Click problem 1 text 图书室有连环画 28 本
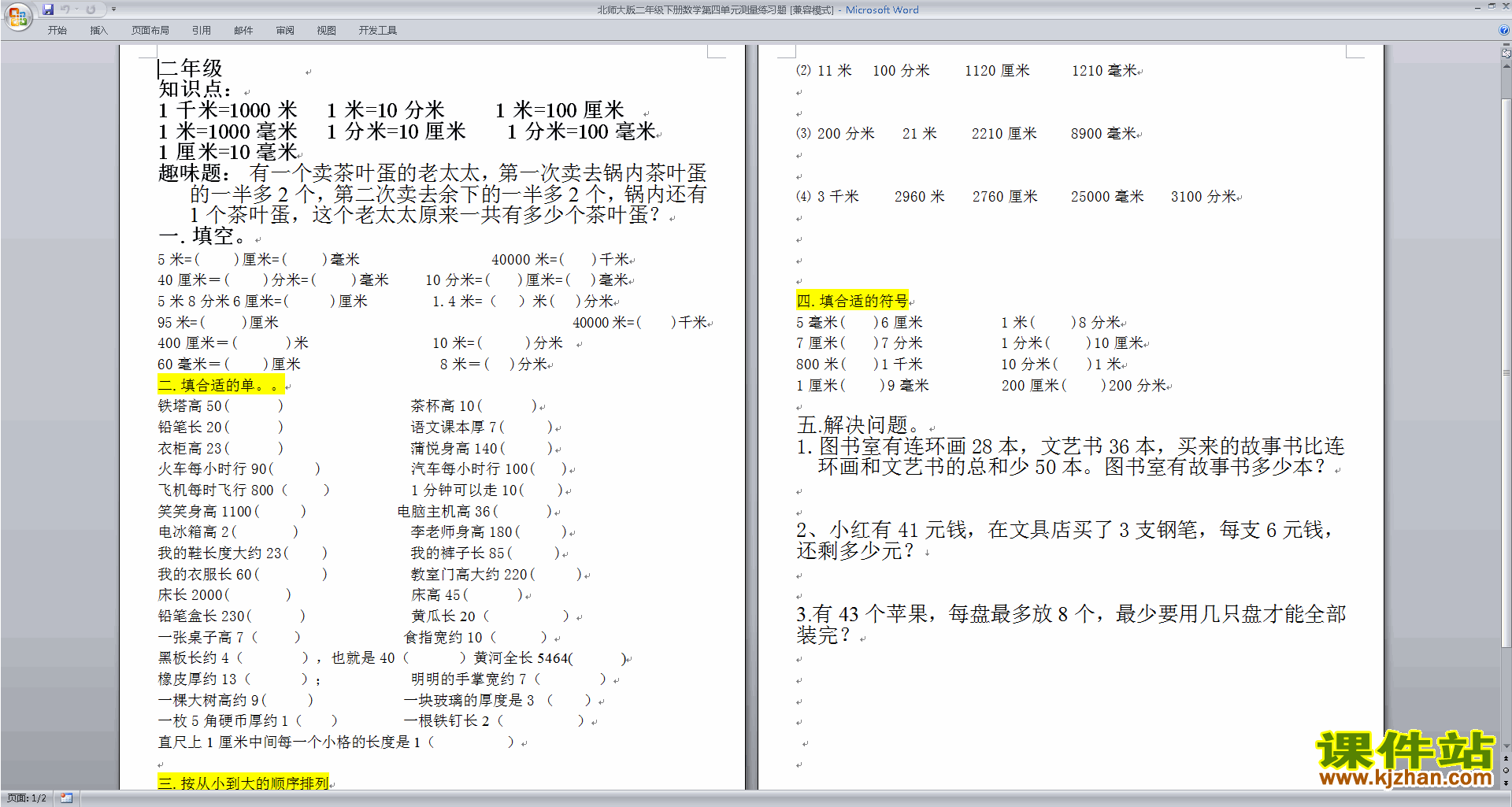The image size is (1512, 807). pos(919,446)
